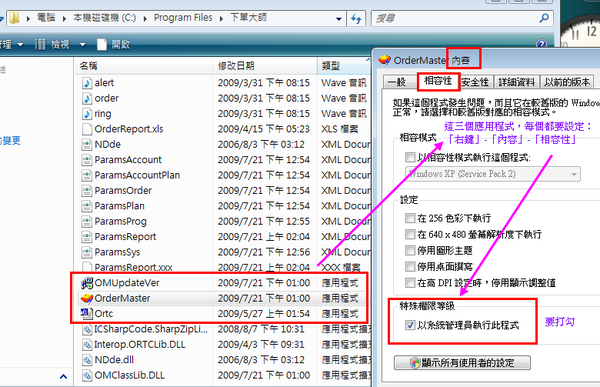Click the ParamsReport XML icon
The height and width of the screenshot is (387, 600).
click(87, 237)
